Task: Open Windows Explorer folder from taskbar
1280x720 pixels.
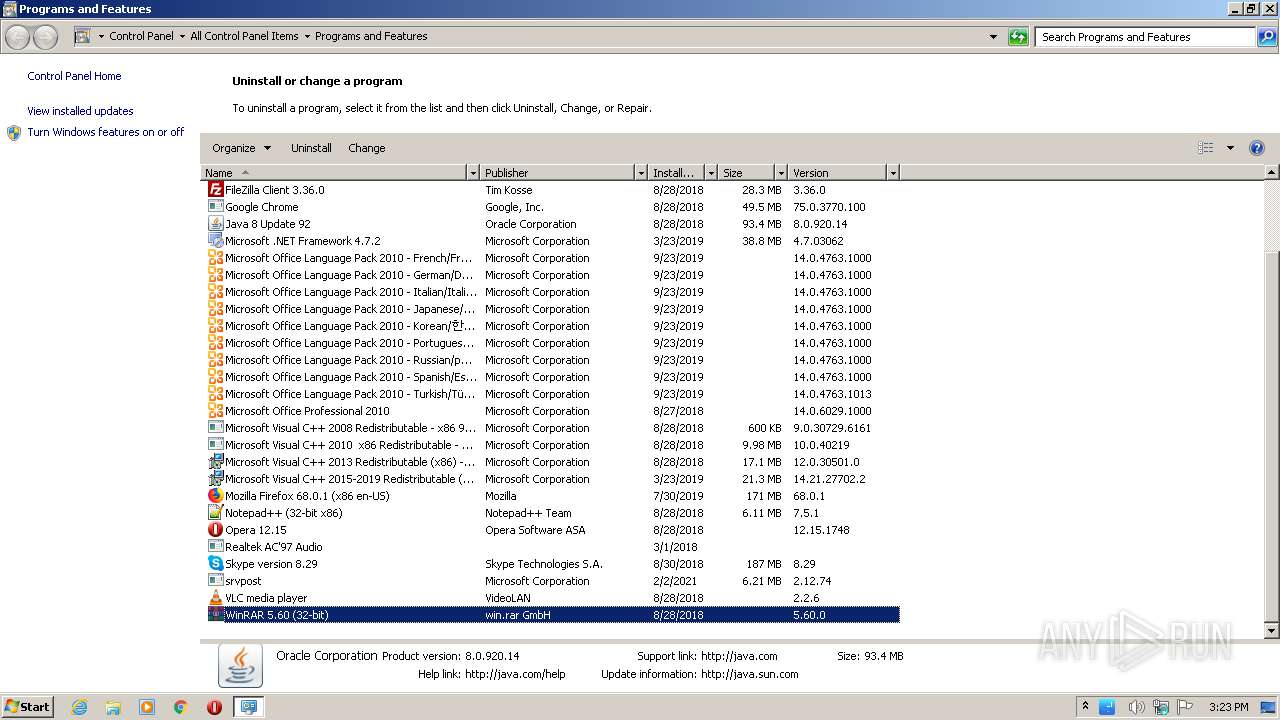Action: [113, 707]
